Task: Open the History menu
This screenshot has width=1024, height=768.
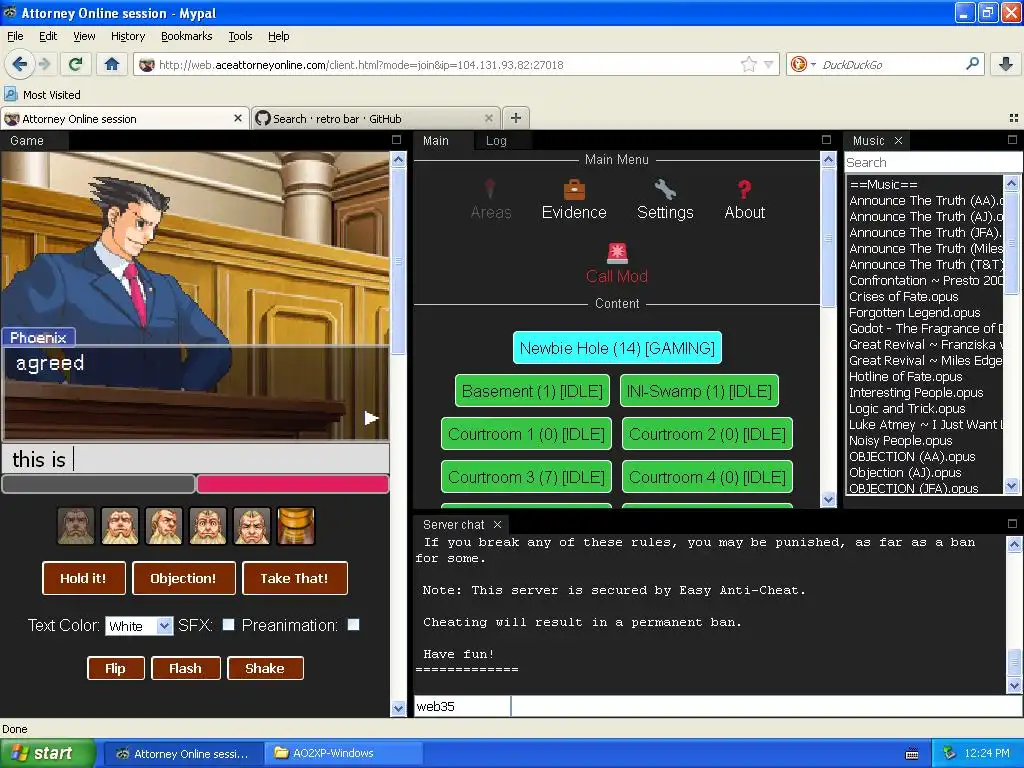Action: [x=128, y=36]
